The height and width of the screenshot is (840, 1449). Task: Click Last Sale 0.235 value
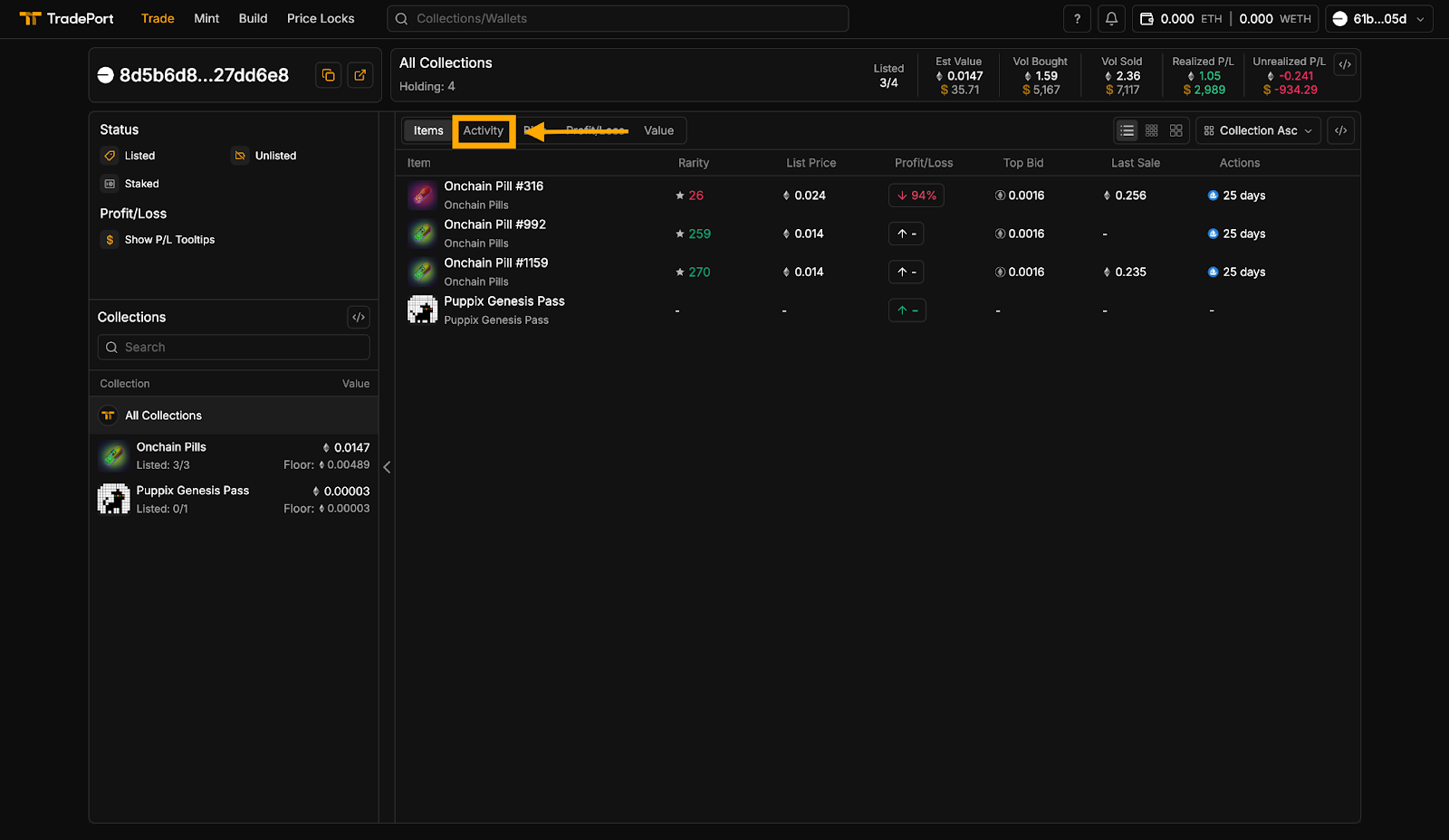(1125, 272)
